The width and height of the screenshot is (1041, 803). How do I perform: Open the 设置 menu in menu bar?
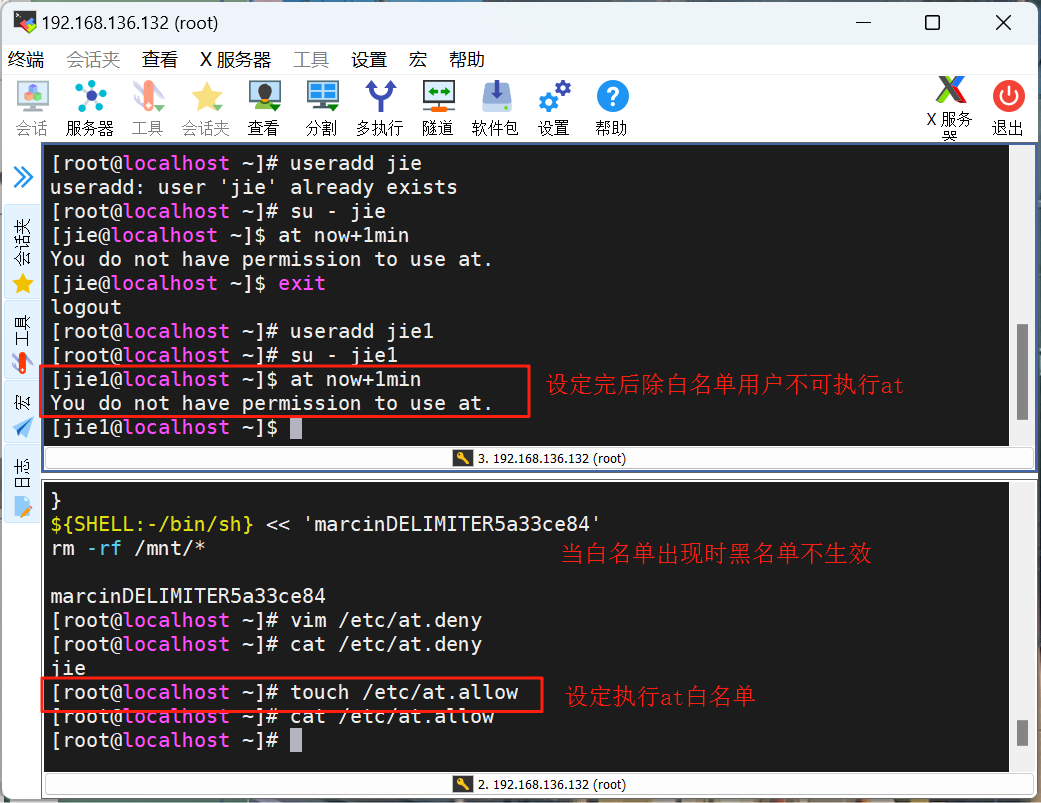[x=369, y=60]
